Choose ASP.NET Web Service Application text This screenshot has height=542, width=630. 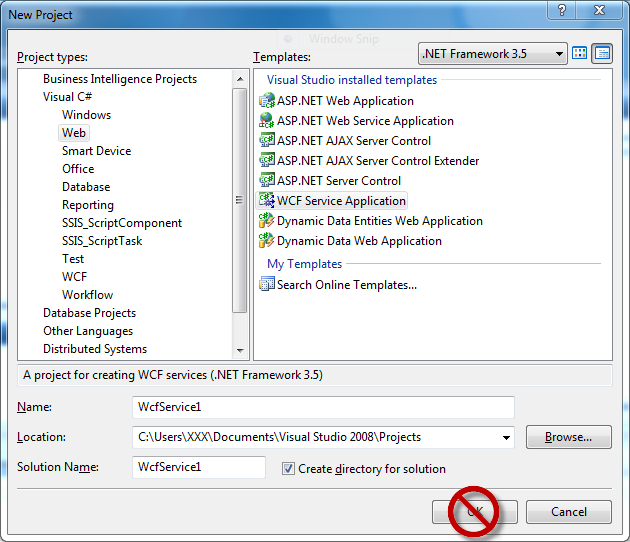(365, 121)
